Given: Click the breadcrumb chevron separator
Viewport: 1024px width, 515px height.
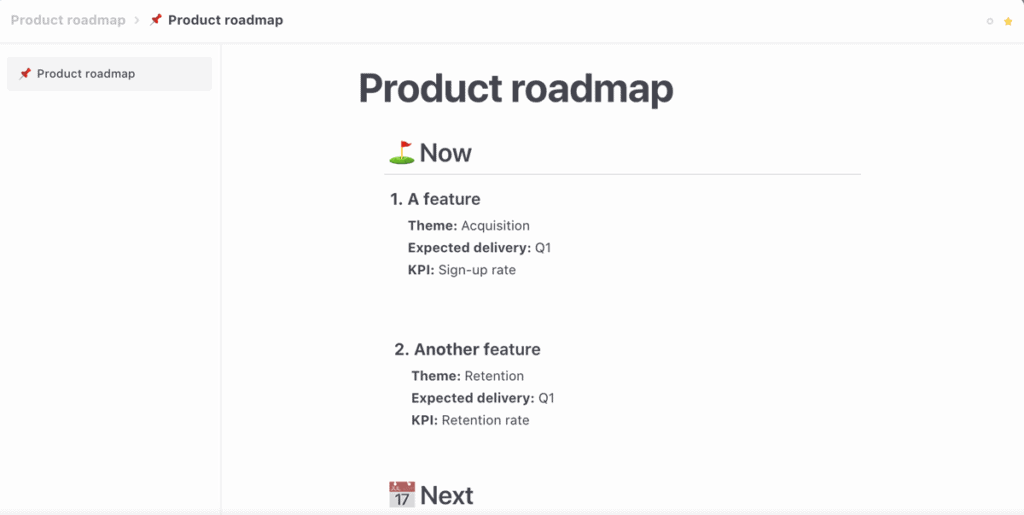Looking at the screenshot, I should tap(136, 20).
